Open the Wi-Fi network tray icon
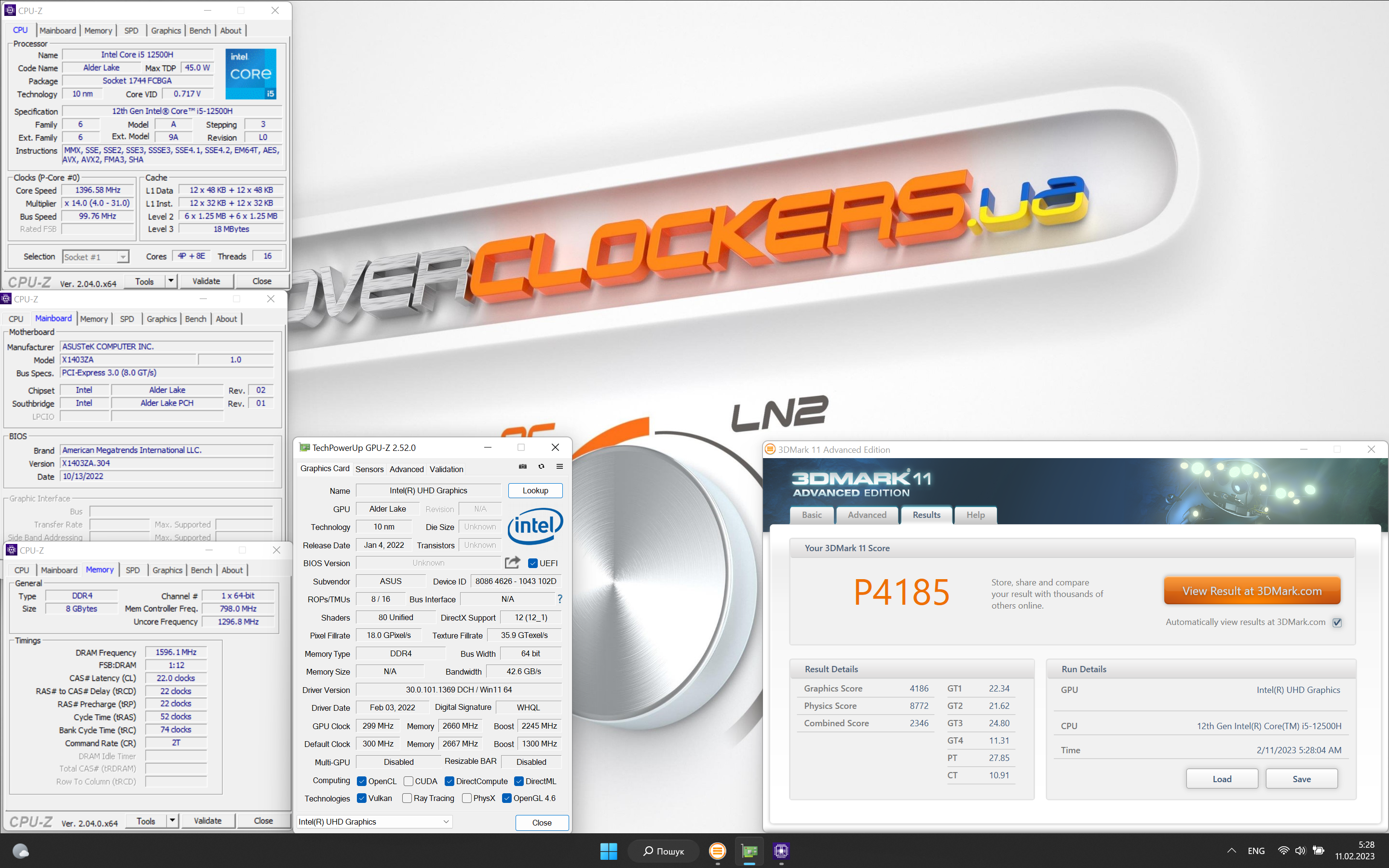Image resolution: width=1389 pixels, height=868 pixels. [1283, 851]
